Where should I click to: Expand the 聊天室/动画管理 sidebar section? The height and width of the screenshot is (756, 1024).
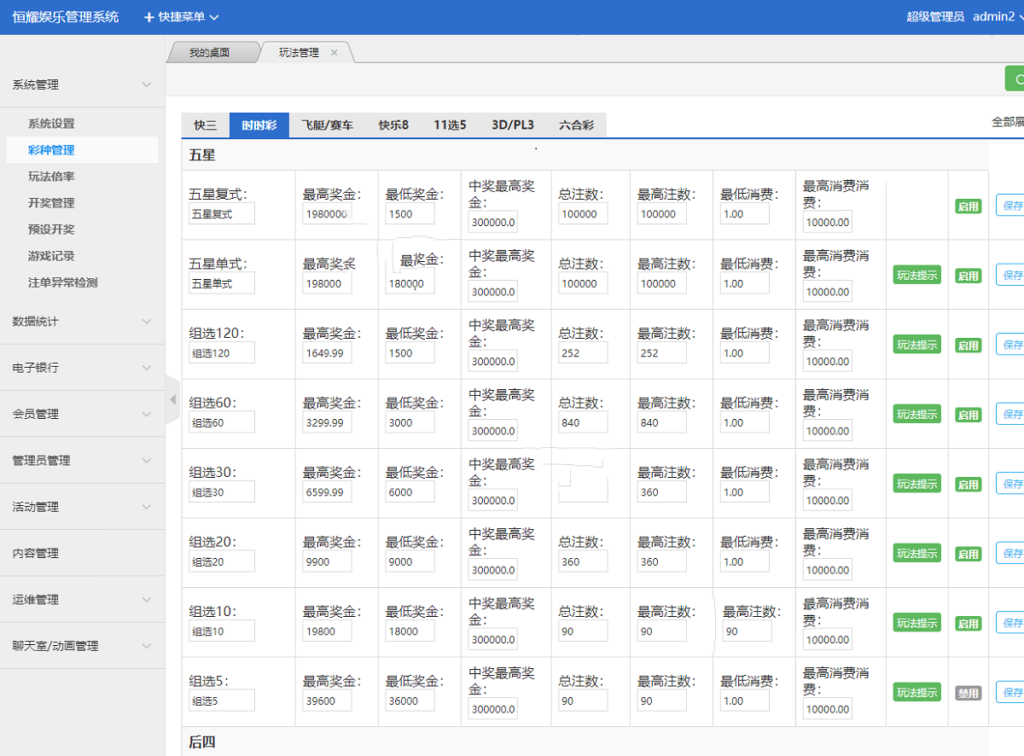(82, 646)
